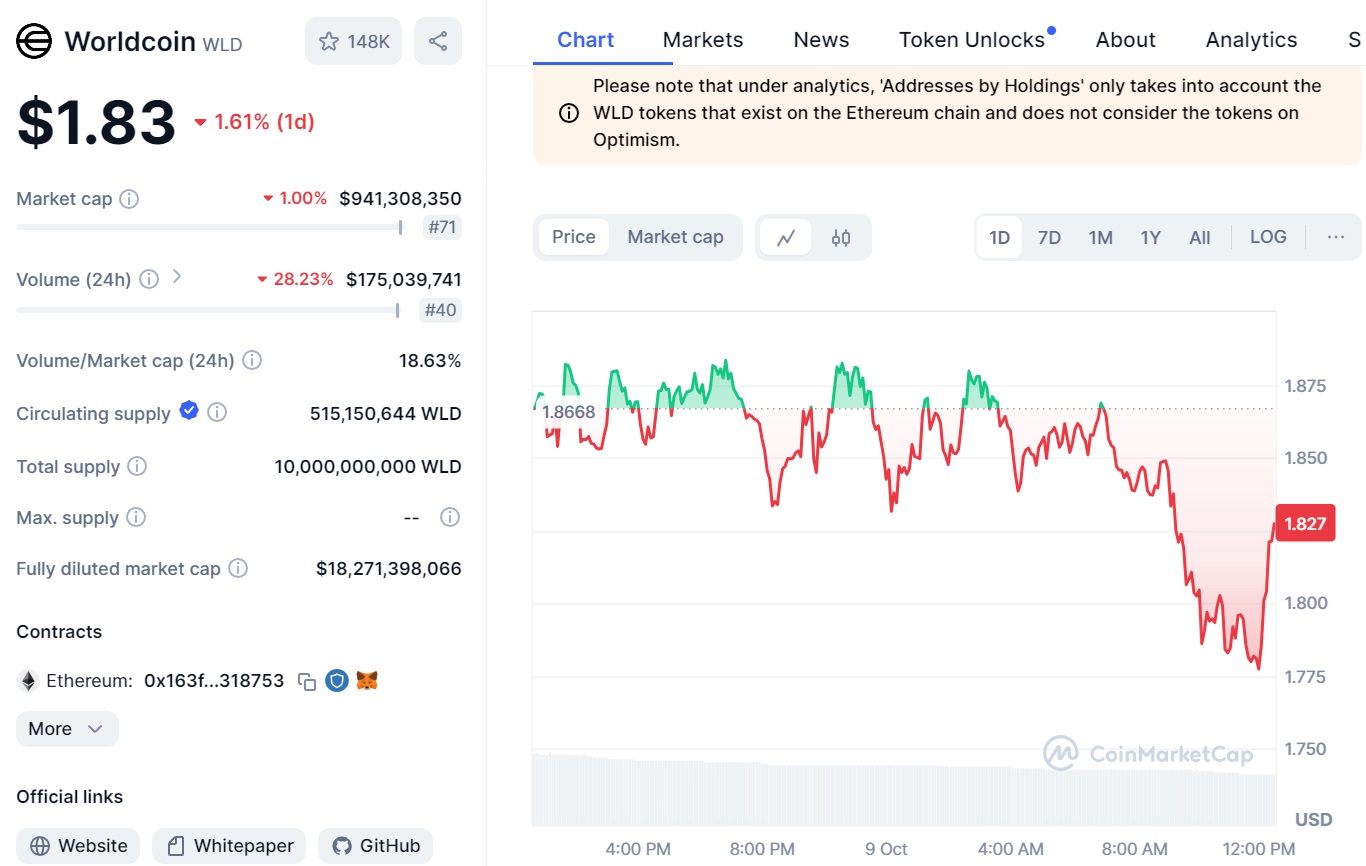
Task: Click the 515,150,644 WLD supply value
Action: point(386,413)
